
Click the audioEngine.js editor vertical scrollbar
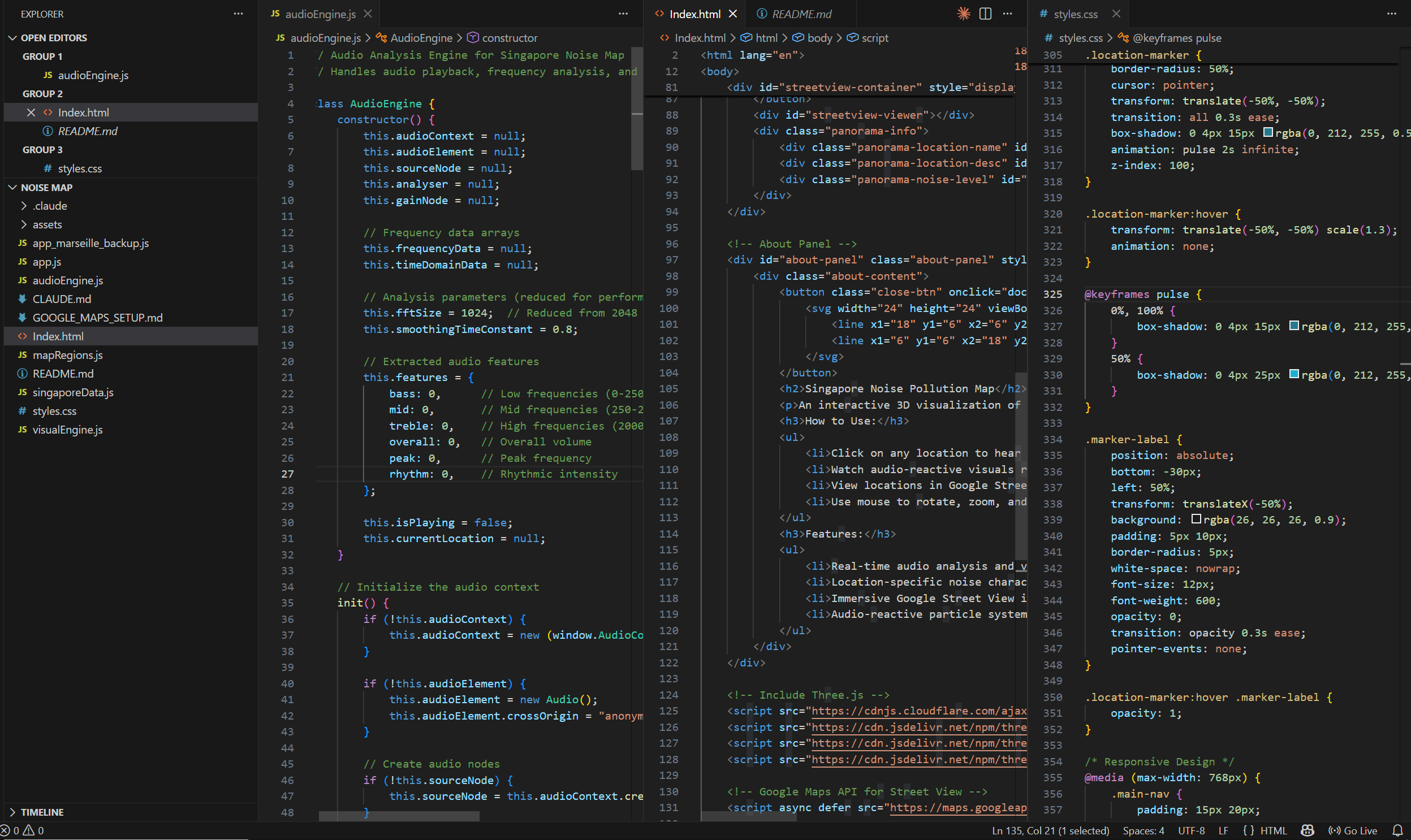(x=636, y=136)
